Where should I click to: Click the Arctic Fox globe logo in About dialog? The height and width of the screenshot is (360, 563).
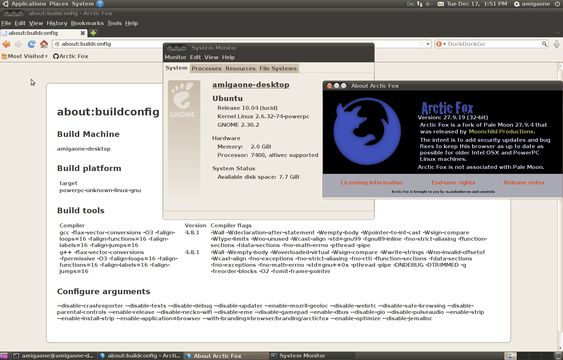click(367, 131)
